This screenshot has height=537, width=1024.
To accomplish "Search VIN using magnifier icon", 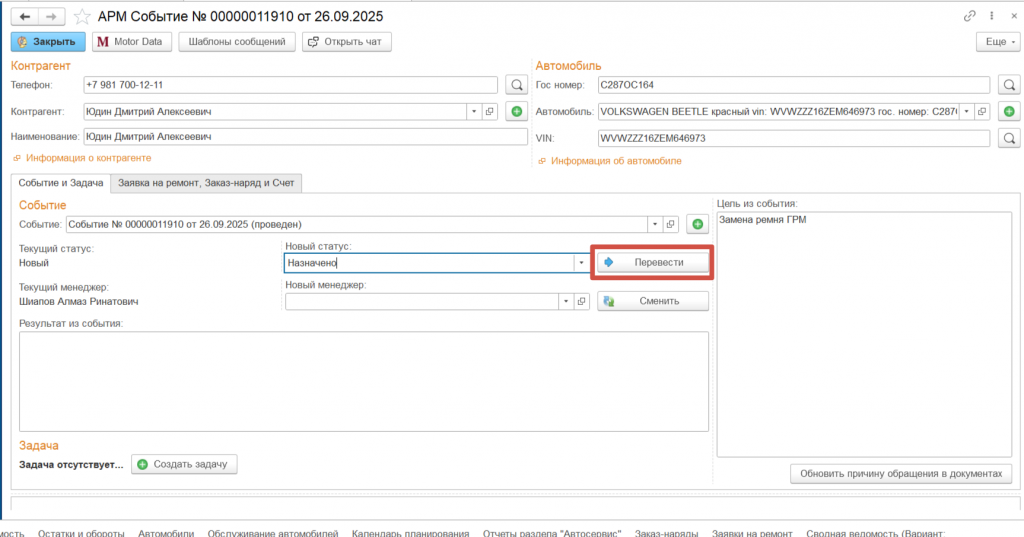I will point(1009,138).
